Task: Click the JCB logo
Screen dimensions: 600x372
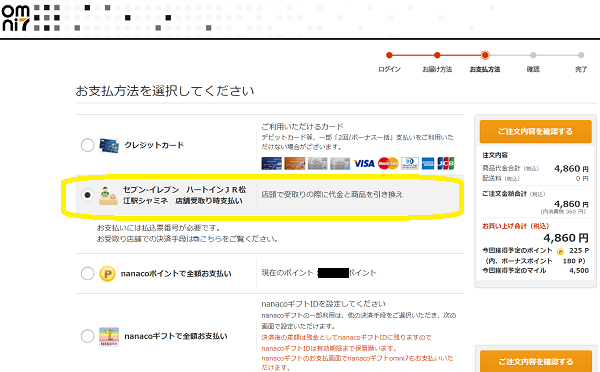Action: tap(446, 163)
